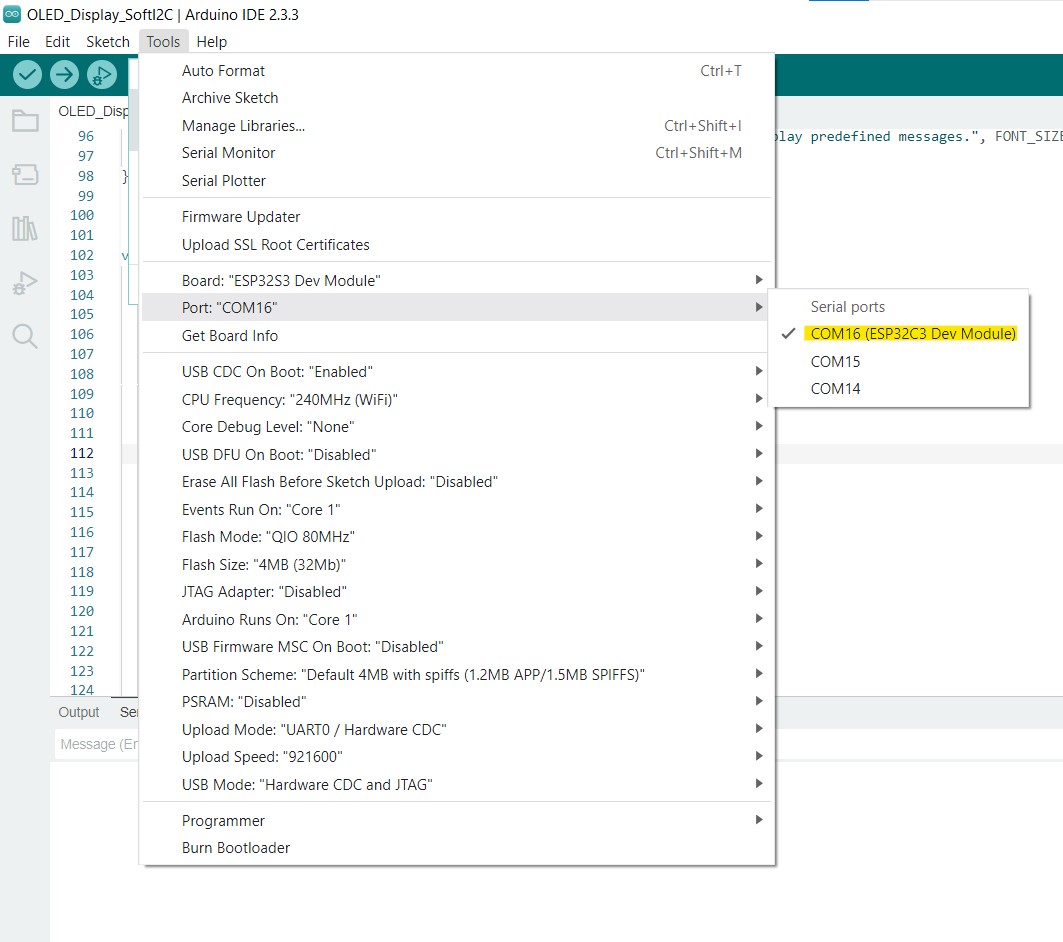The image size is (1063, 942).
Task: Expand Events Run On Core 1 submenu
Action: (457, 510)
